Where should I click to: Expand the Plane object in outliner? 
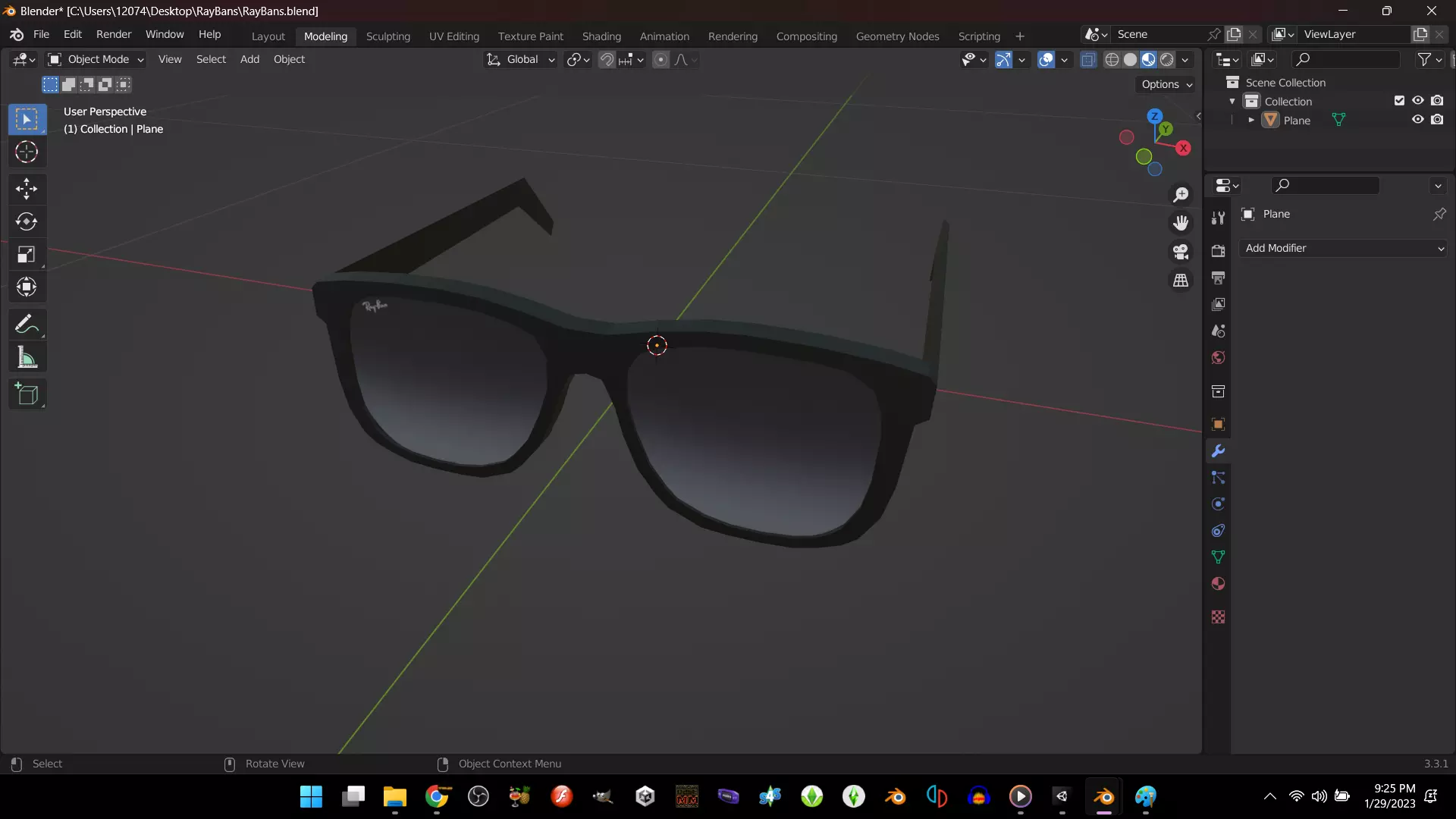tap(1251, 121)
